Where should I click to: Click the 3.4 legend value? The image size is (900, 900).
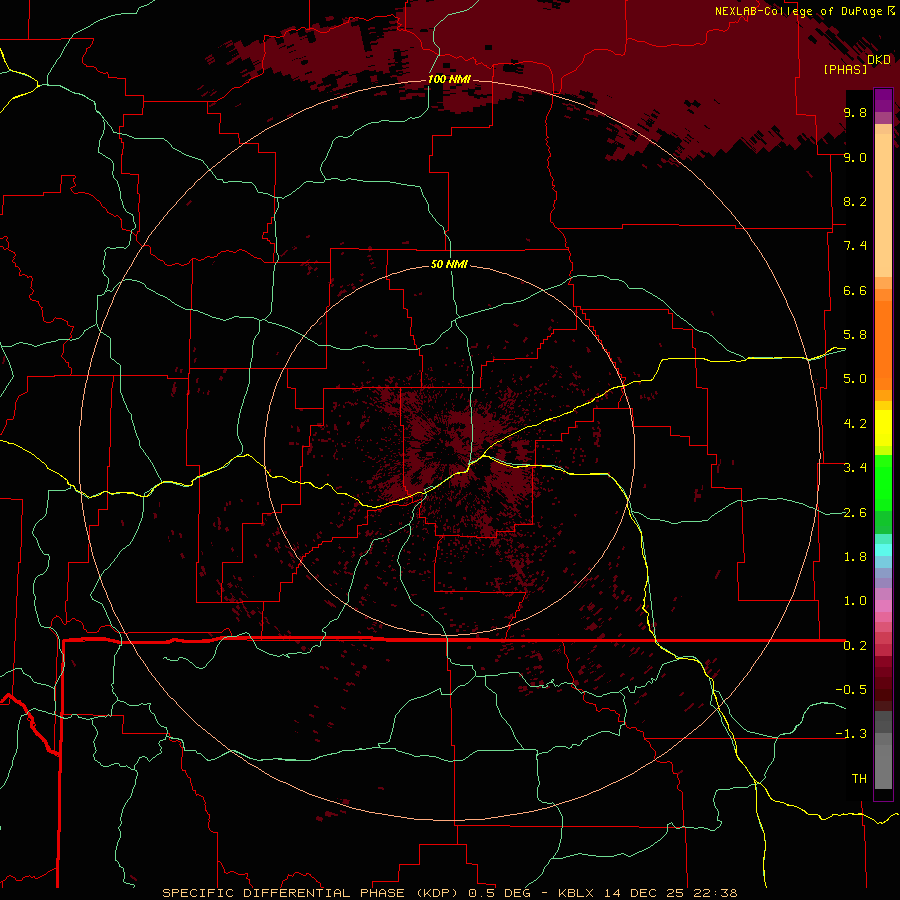(x=855, y=468)
